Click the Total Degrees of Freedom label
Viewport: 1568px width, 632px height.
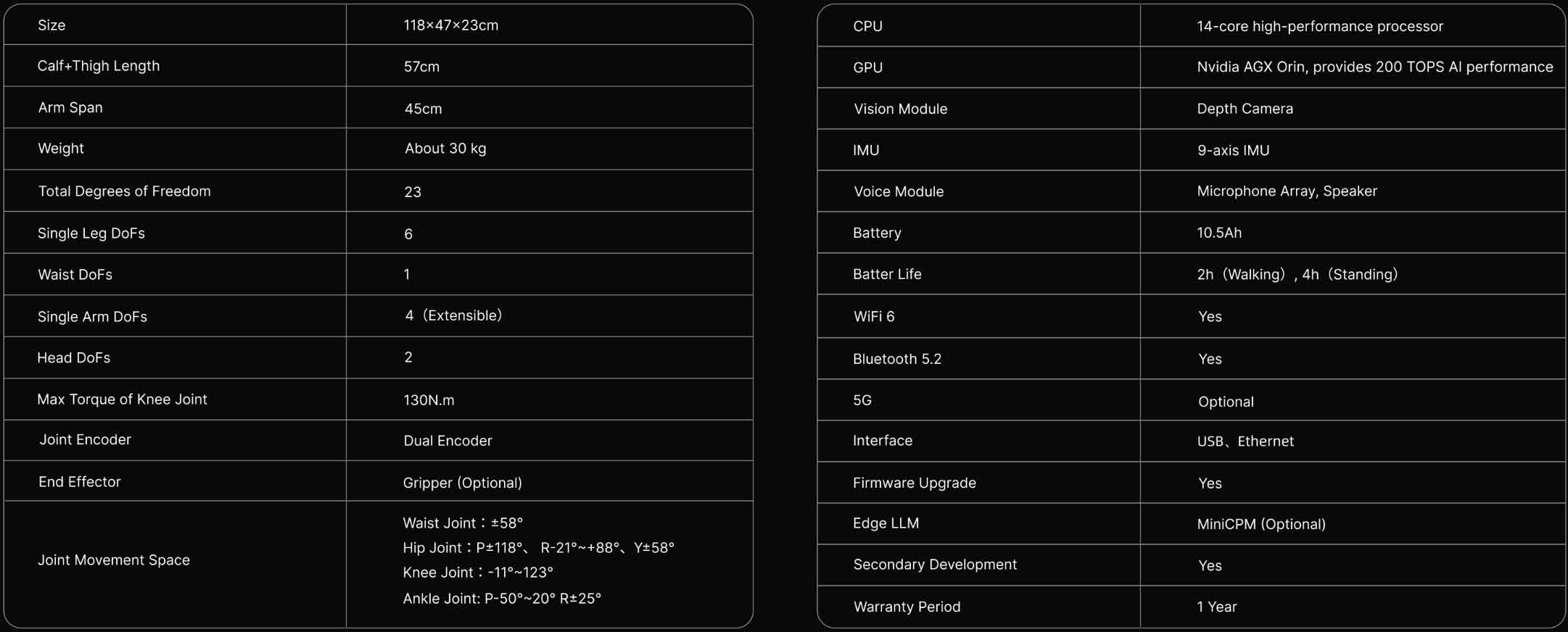click(124, 191)
